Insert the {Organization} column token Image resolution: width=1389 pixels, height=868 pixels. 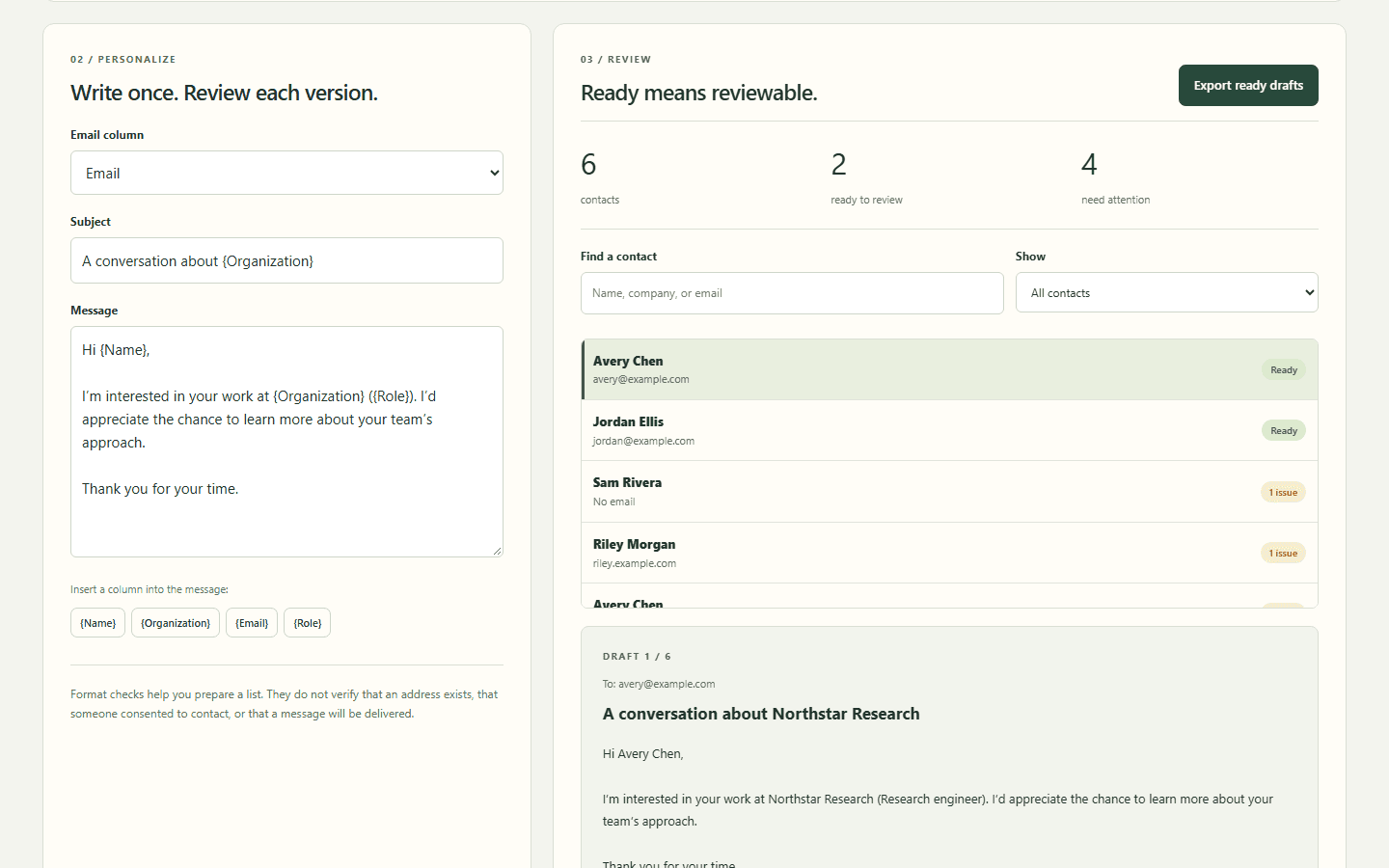click(x=176, y=623)
